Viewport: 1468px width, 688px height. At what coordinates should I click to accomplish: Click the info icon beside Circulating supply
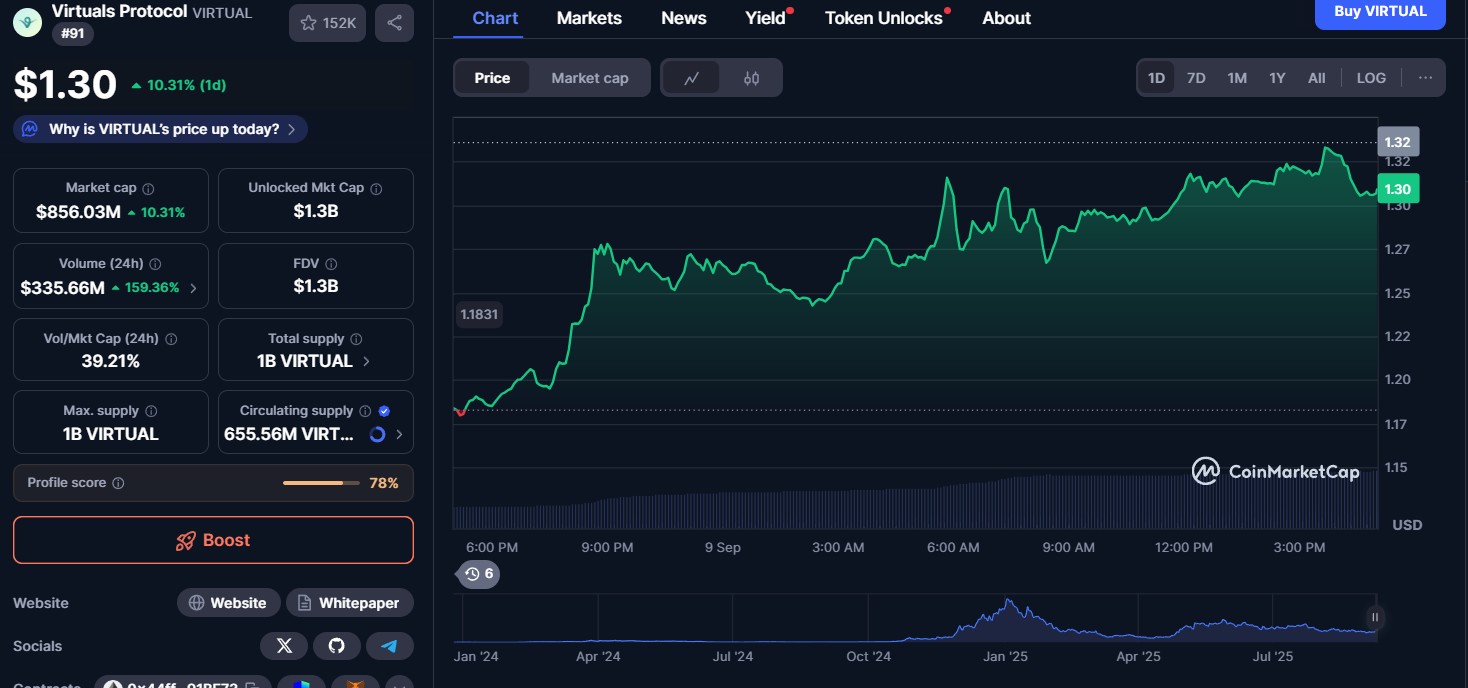(x=365, y=411)
